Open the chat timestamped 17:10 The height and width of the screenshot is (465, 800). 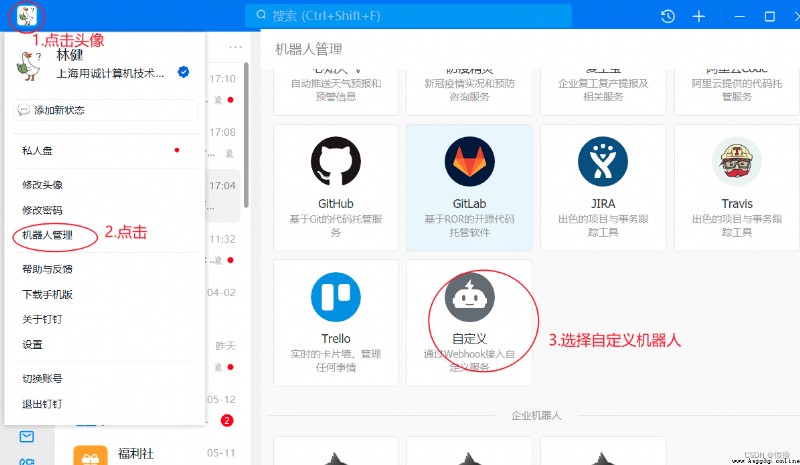(x=222, y=88)
